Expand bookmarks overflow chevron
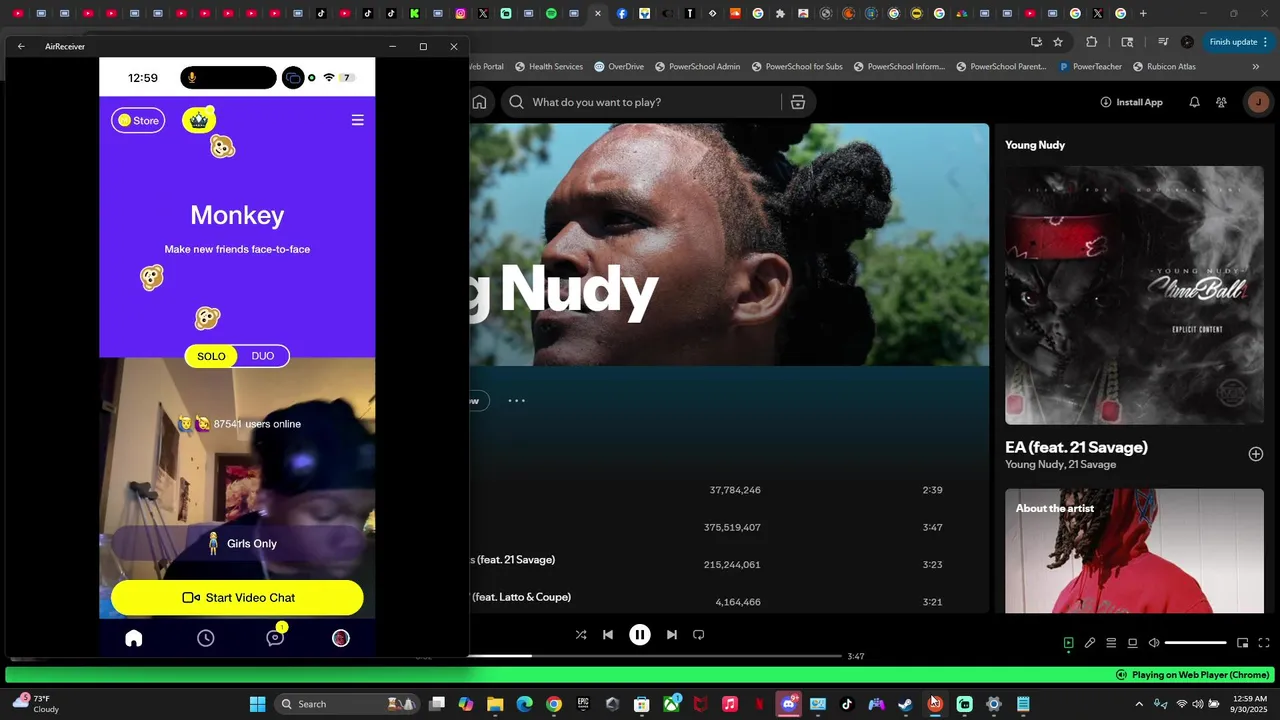Viewport: 1280px width, 720px height. coord(1256,67)
